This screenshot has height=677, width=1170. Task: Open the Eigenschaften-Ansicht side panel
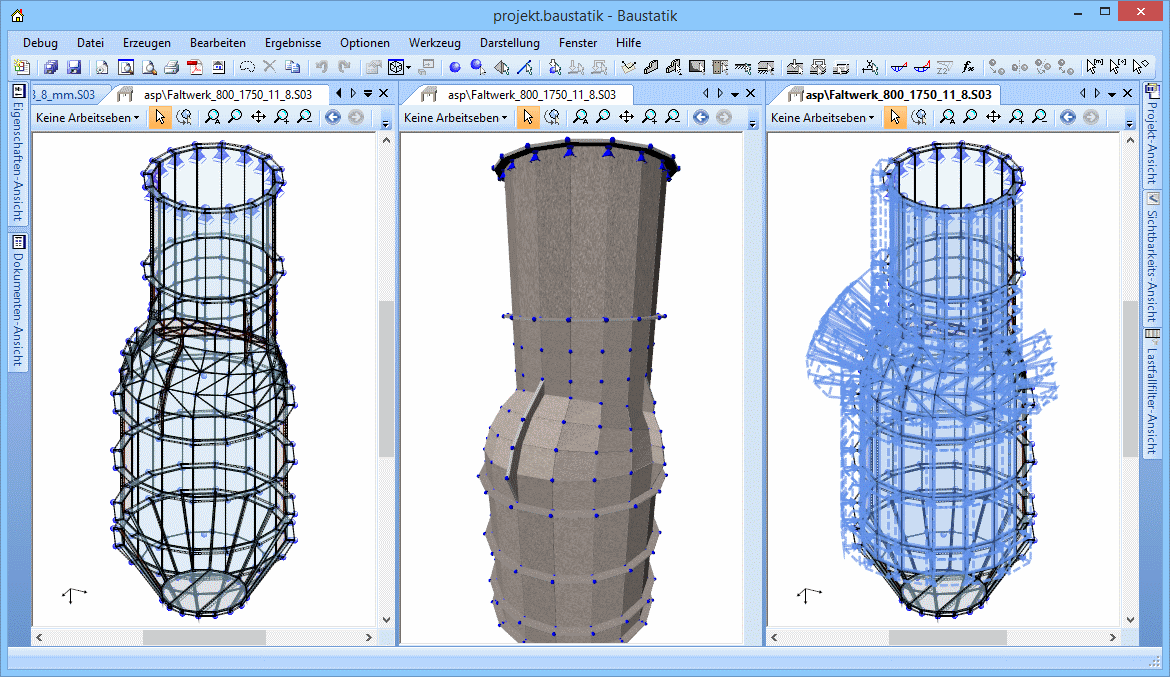[18, 155]
